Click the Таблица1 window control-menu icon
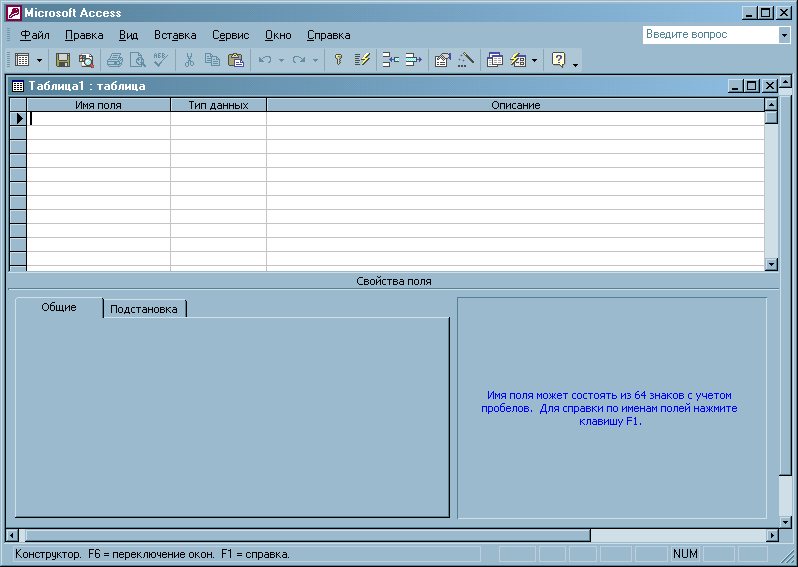This screenshot has width=798, height=567. click(x=18, y=86)
